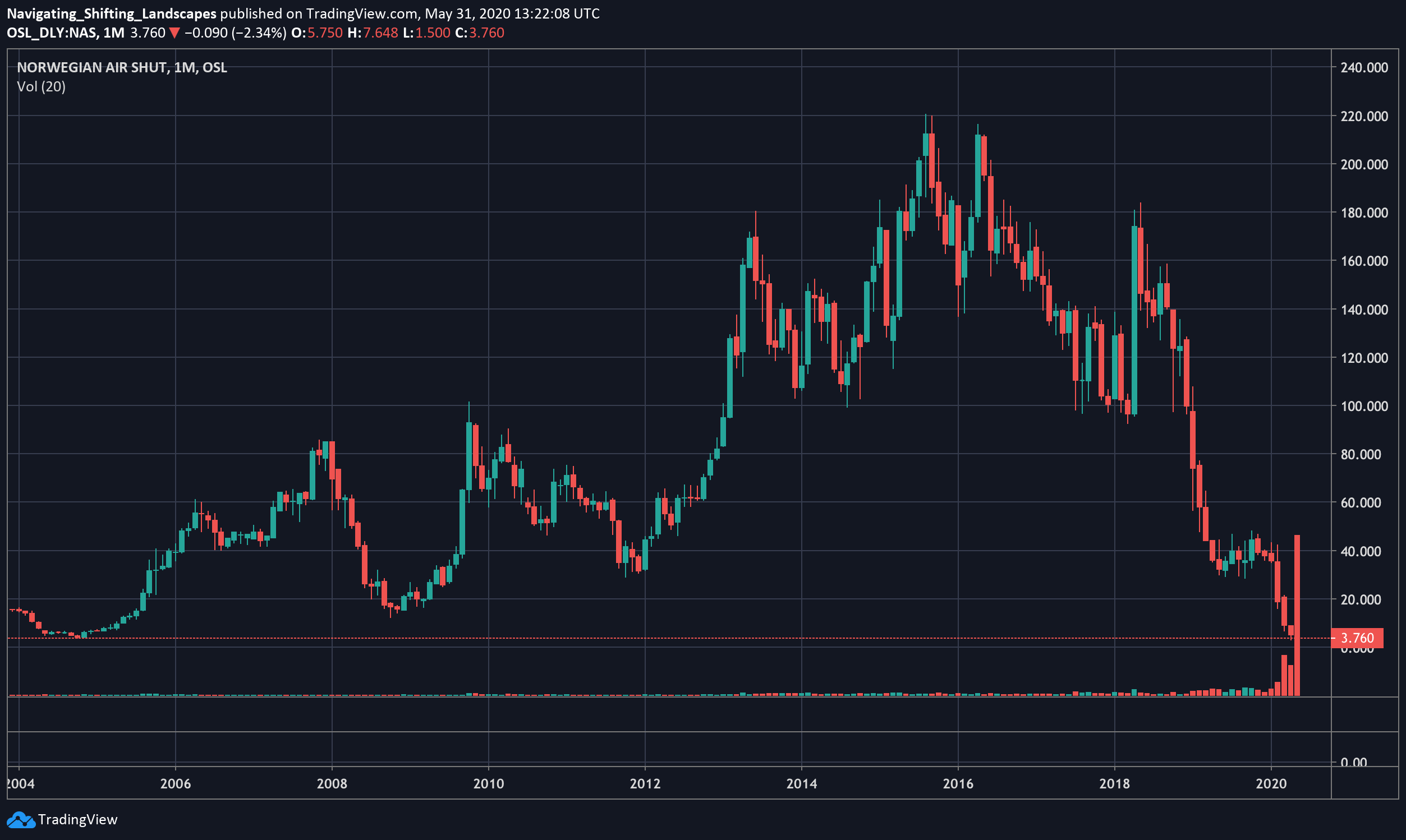Click the 40.000 price axis label
The width and height of the screenshot is (1406, 840).
tap(1361, 551)
